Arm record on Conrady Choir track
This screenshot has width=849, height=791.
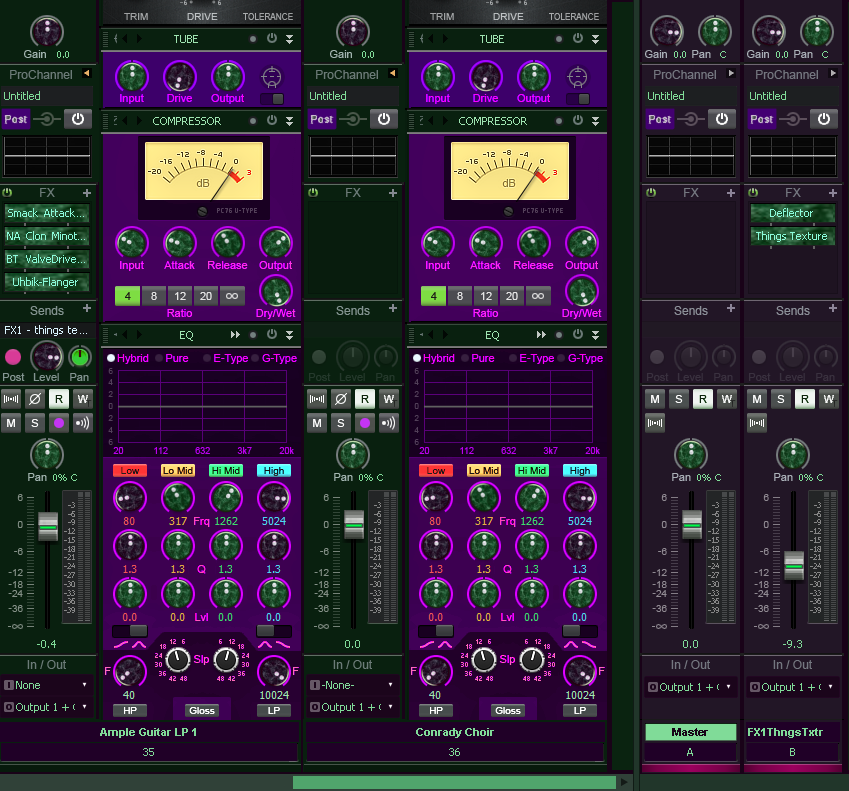365,423
